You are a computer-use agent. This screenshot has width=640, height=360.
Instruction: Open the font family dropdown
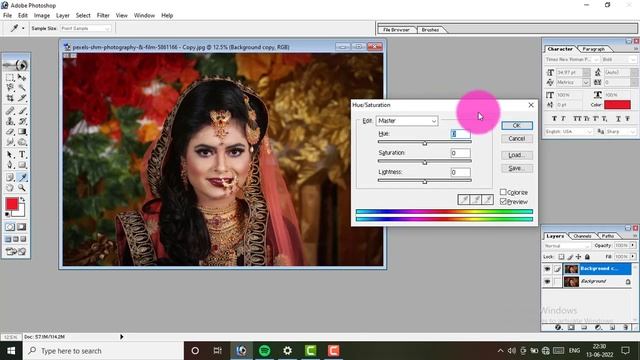572,60
